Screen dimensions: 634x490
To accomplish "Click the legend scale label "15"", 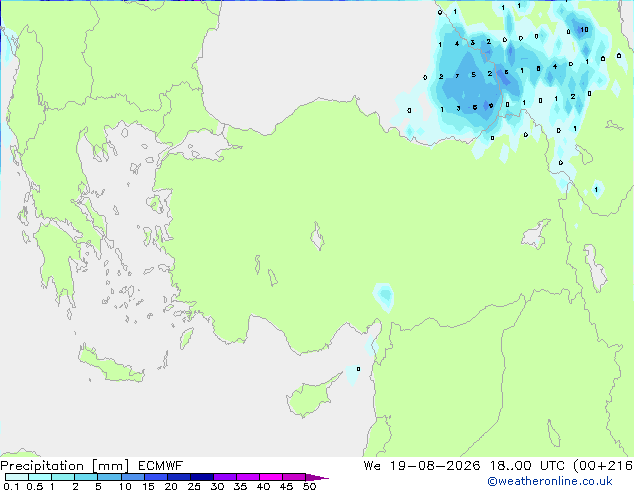I will [148, 486].
